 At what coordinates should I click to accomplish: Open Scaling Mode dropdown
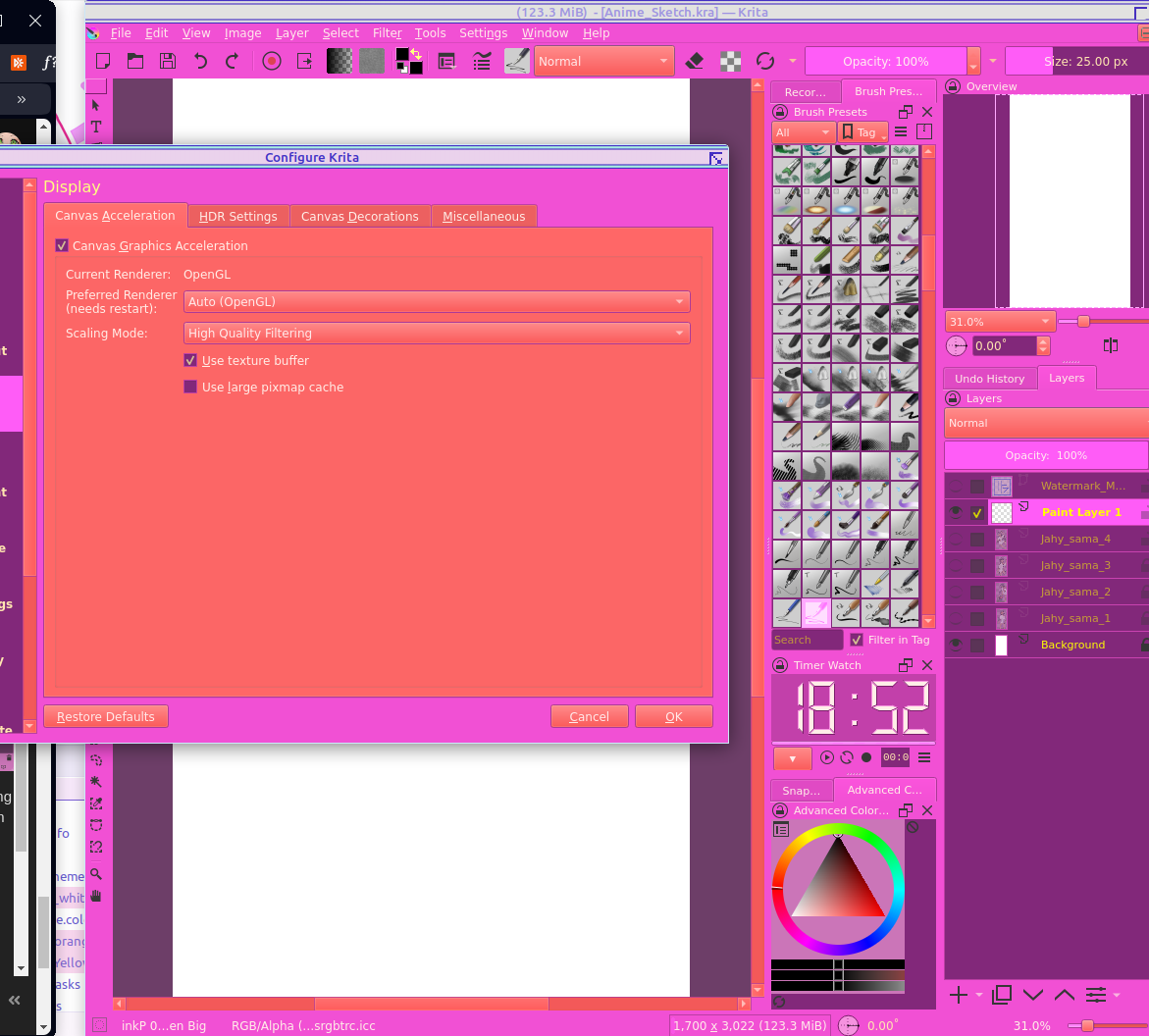pyautogui.click(x=437, y=334)
